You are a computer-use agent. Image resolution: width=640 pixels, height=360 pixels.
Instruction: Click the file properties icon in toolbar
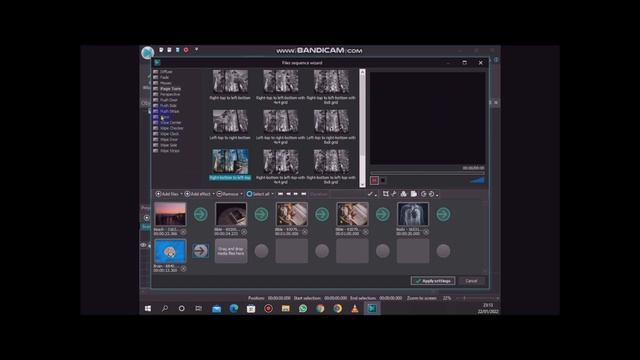pos(413,194)
